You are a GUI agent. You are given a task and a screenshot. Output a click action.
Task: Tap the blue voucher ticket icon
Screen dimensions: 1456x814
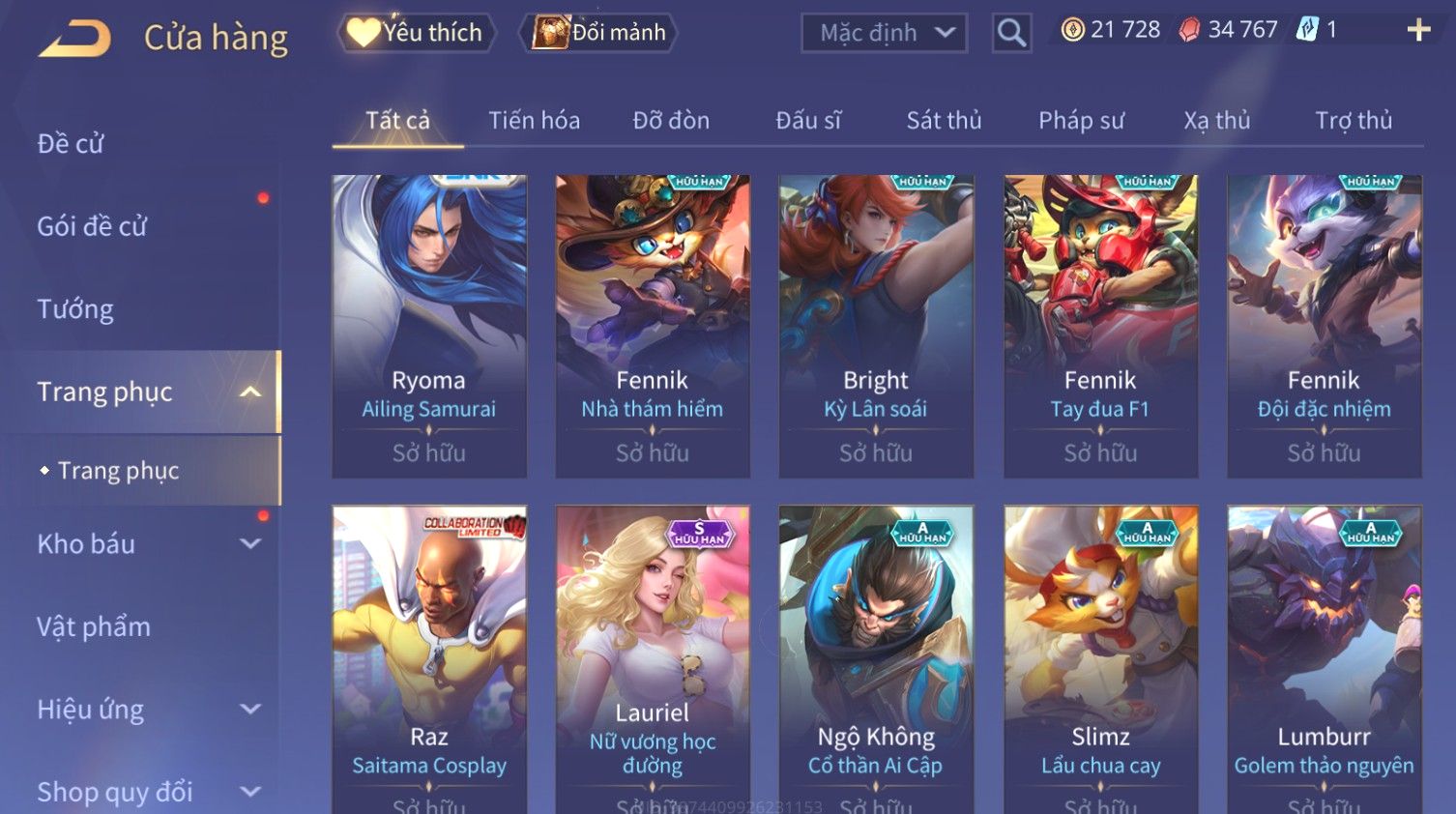[x=1307, y=30]
